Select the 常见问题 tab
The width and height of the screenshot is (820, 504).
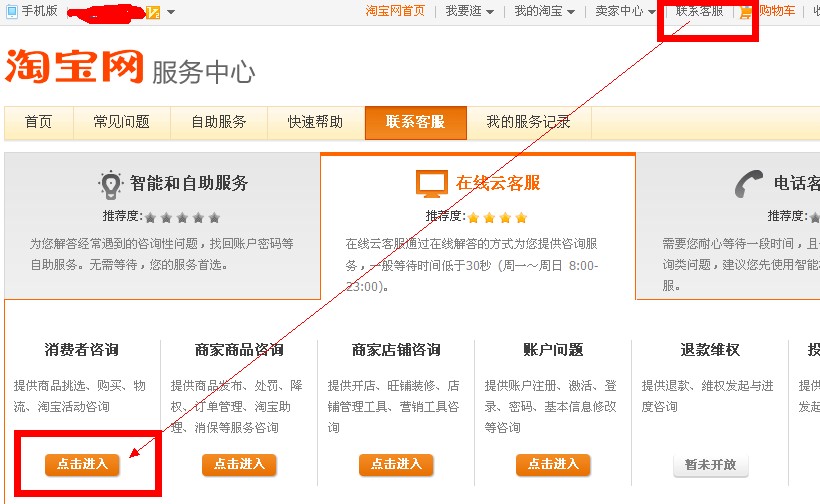tap(121, 122)
